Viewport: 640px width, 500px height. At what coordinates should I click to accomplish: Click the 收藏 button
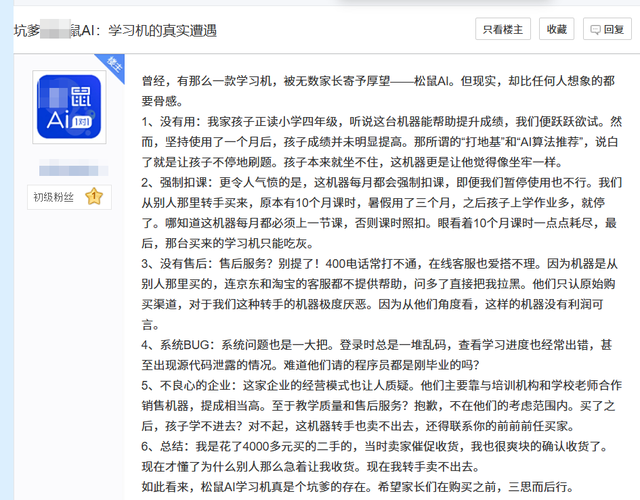click(x=557, y=29)
